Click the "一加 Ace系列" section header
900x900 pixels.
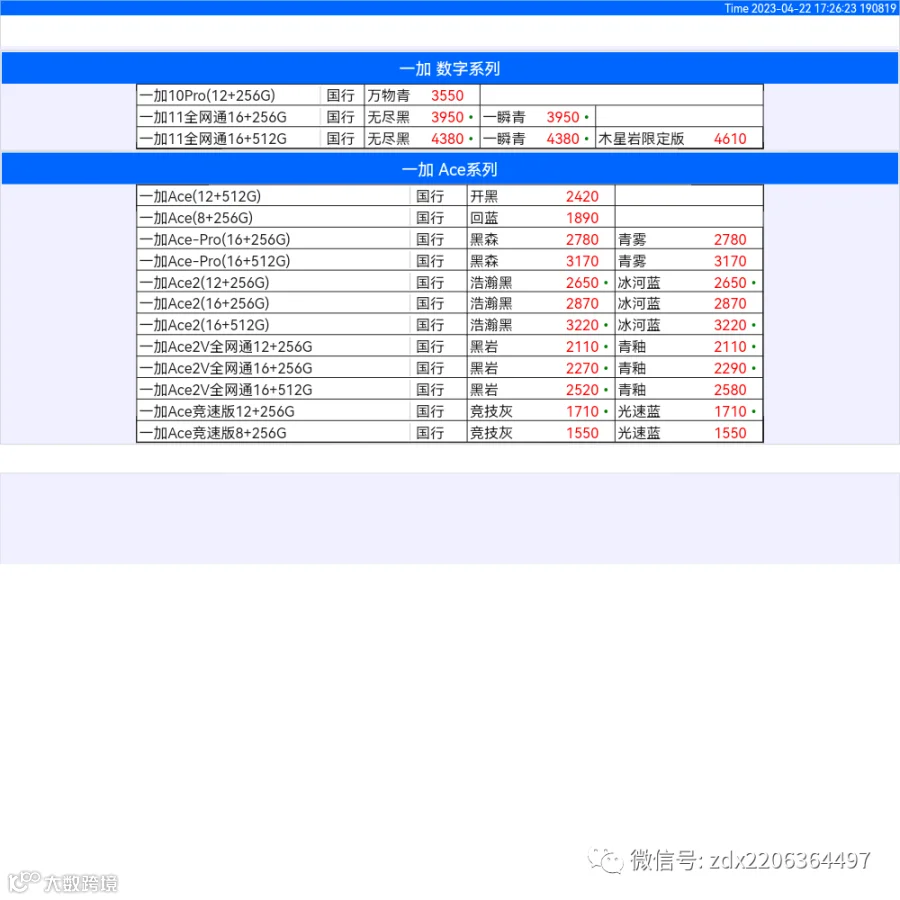(449, 169)
